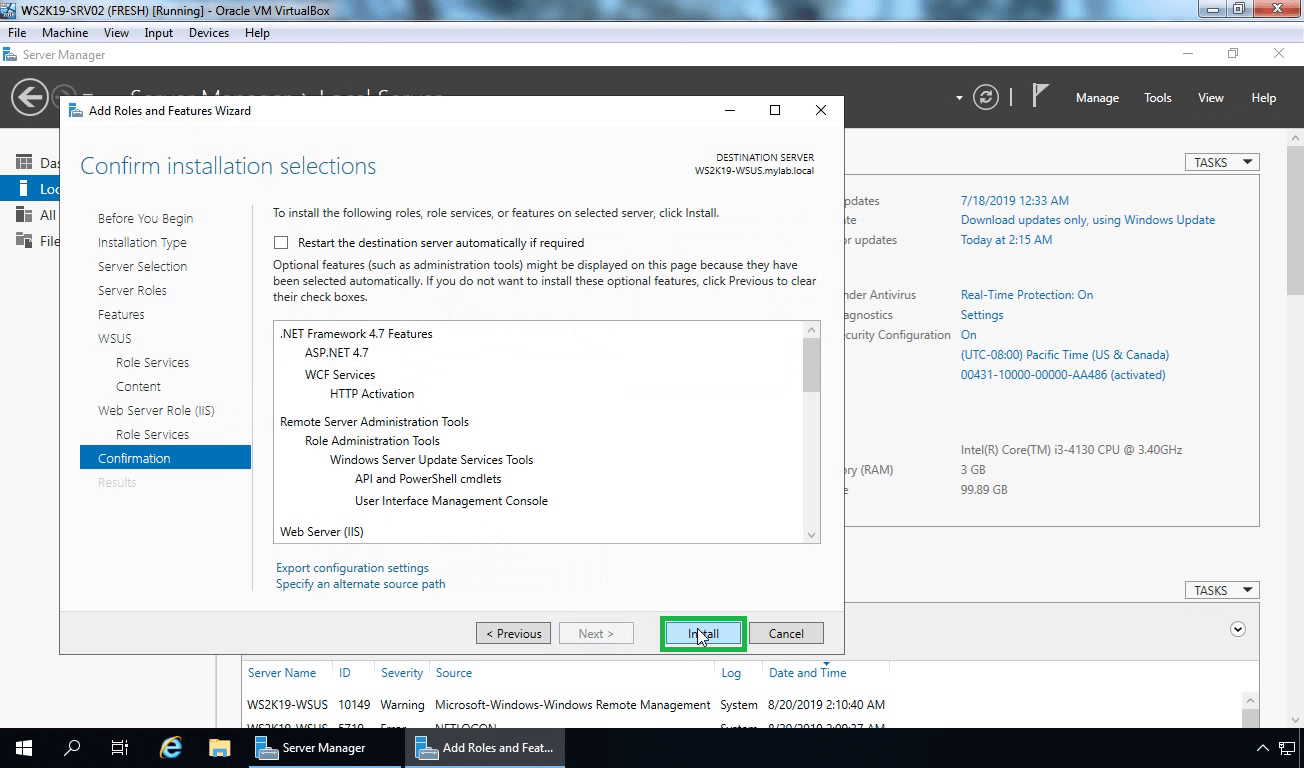1304x768 pixels.
Task: Open the diagnostics Settings link
Action: pyautogui.click(x=982, y=315)
